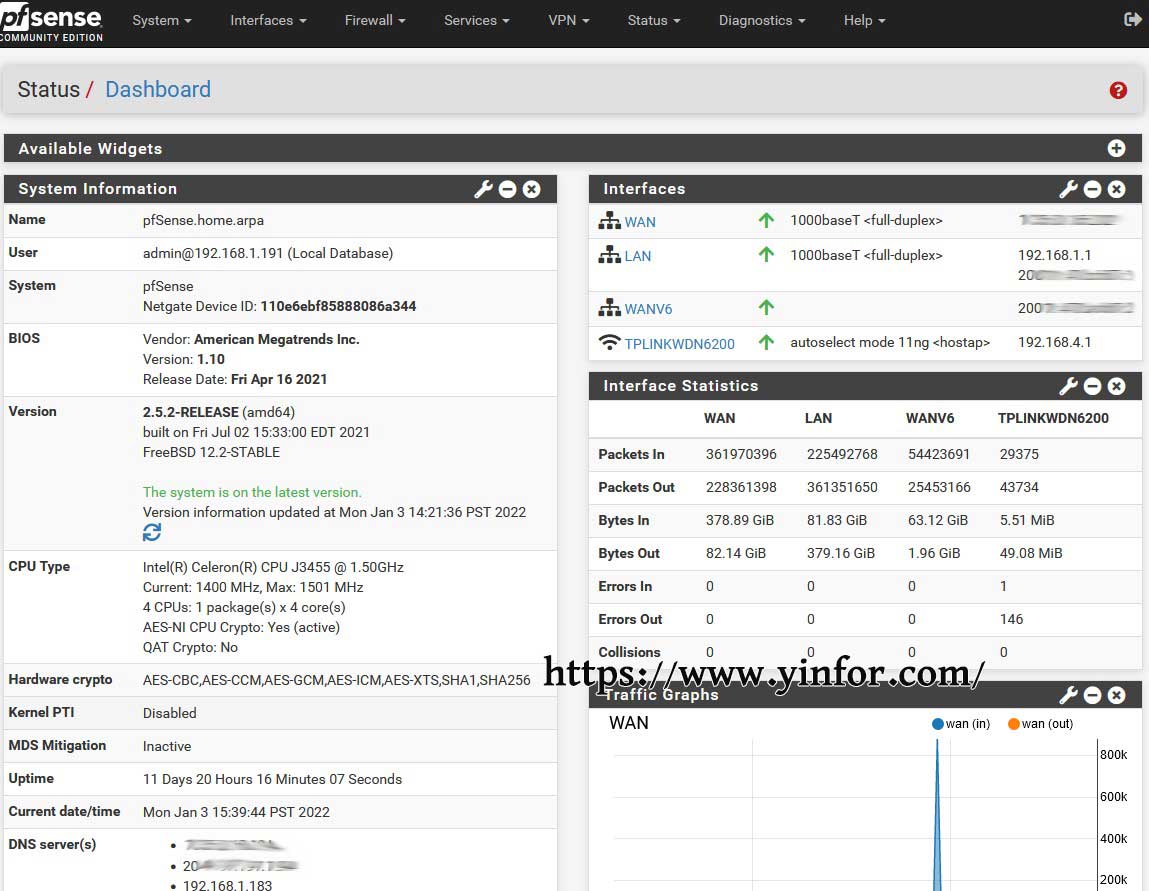Viewport: 1149px width, 891px height.
Task: Open the Diagnostics dropdown menu
Action: pyautogui.click(x=762, y=20)
